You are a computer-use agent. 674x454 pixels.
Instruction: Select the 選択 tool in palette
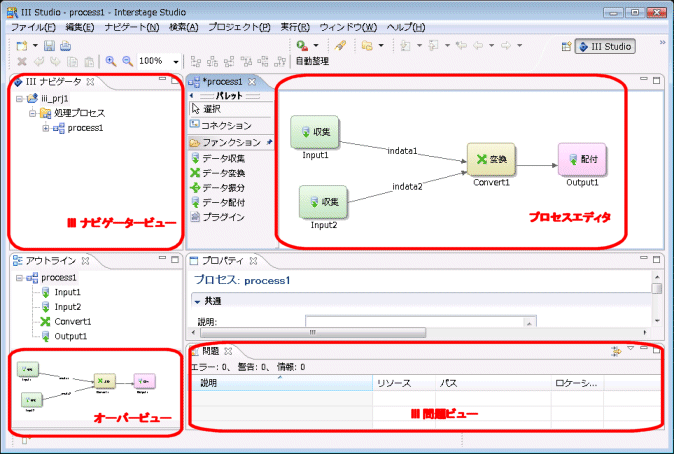(x=230, y=109)
